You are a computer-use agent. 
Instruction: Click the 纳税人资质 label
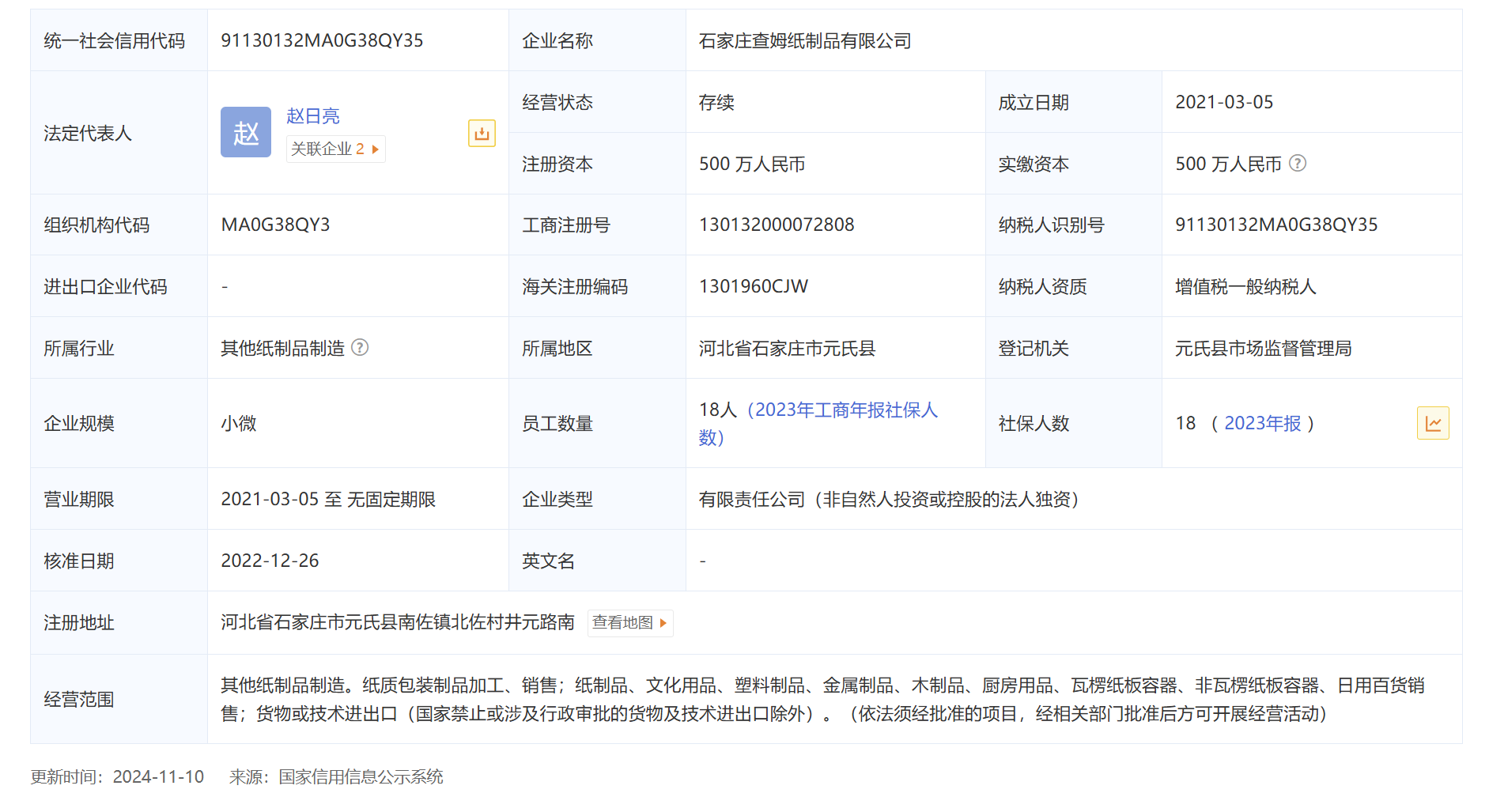(1042, 286)
